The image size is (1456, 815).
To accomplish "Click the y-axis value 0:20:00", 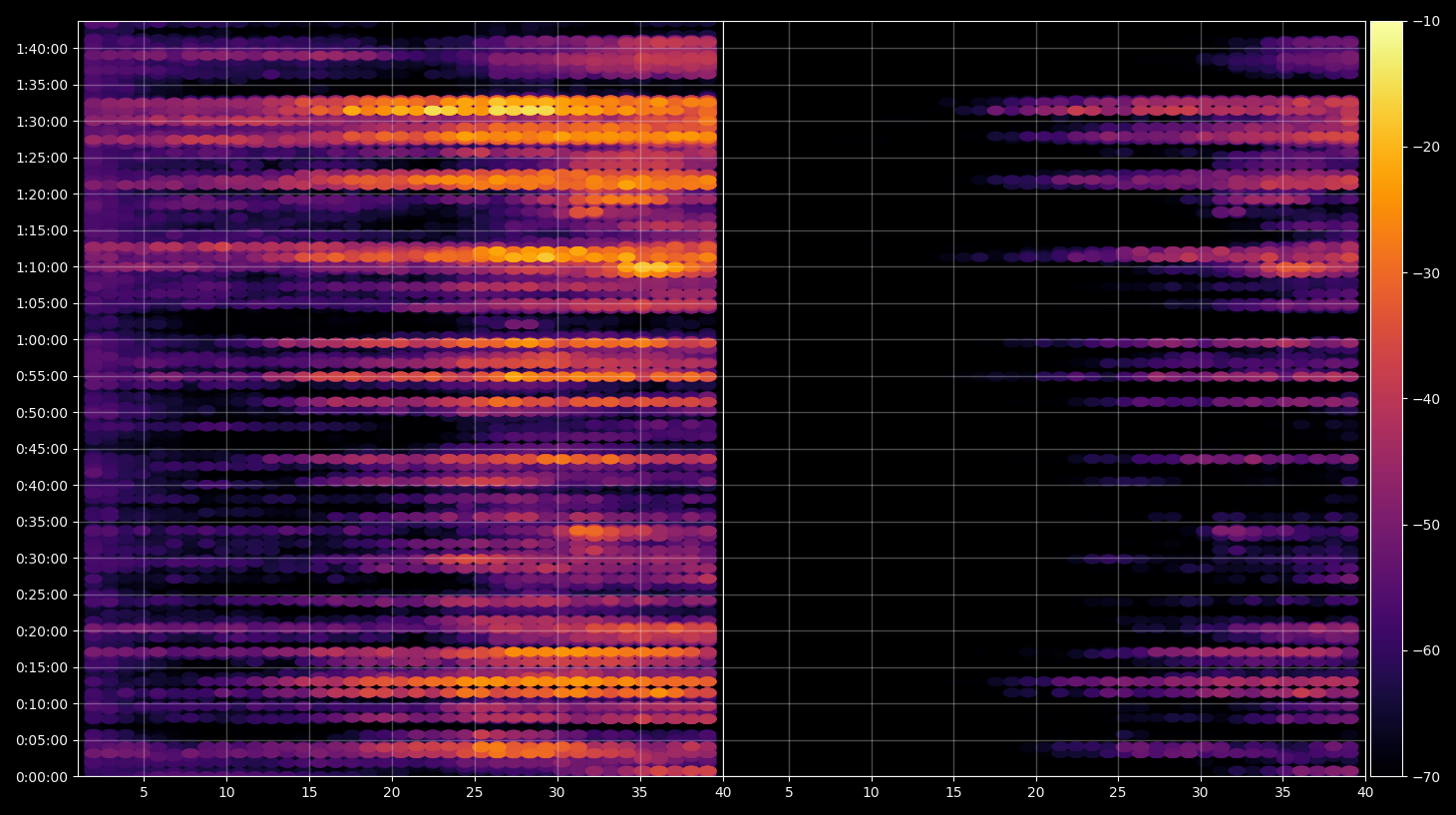I will point(42,631).
